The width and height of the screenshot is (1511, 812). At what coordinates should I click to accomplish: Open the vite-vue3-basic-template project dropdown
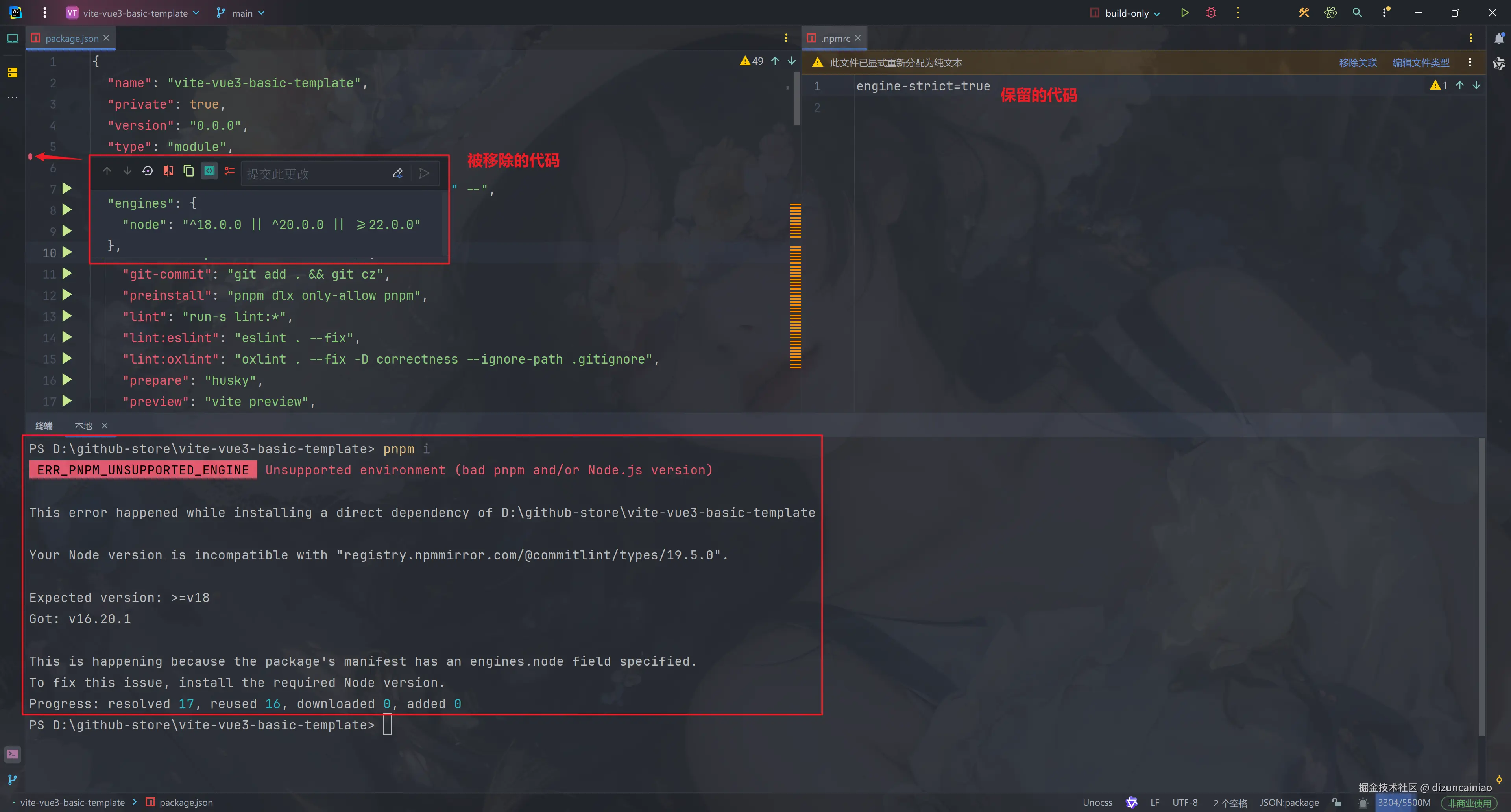coord(134,13)
